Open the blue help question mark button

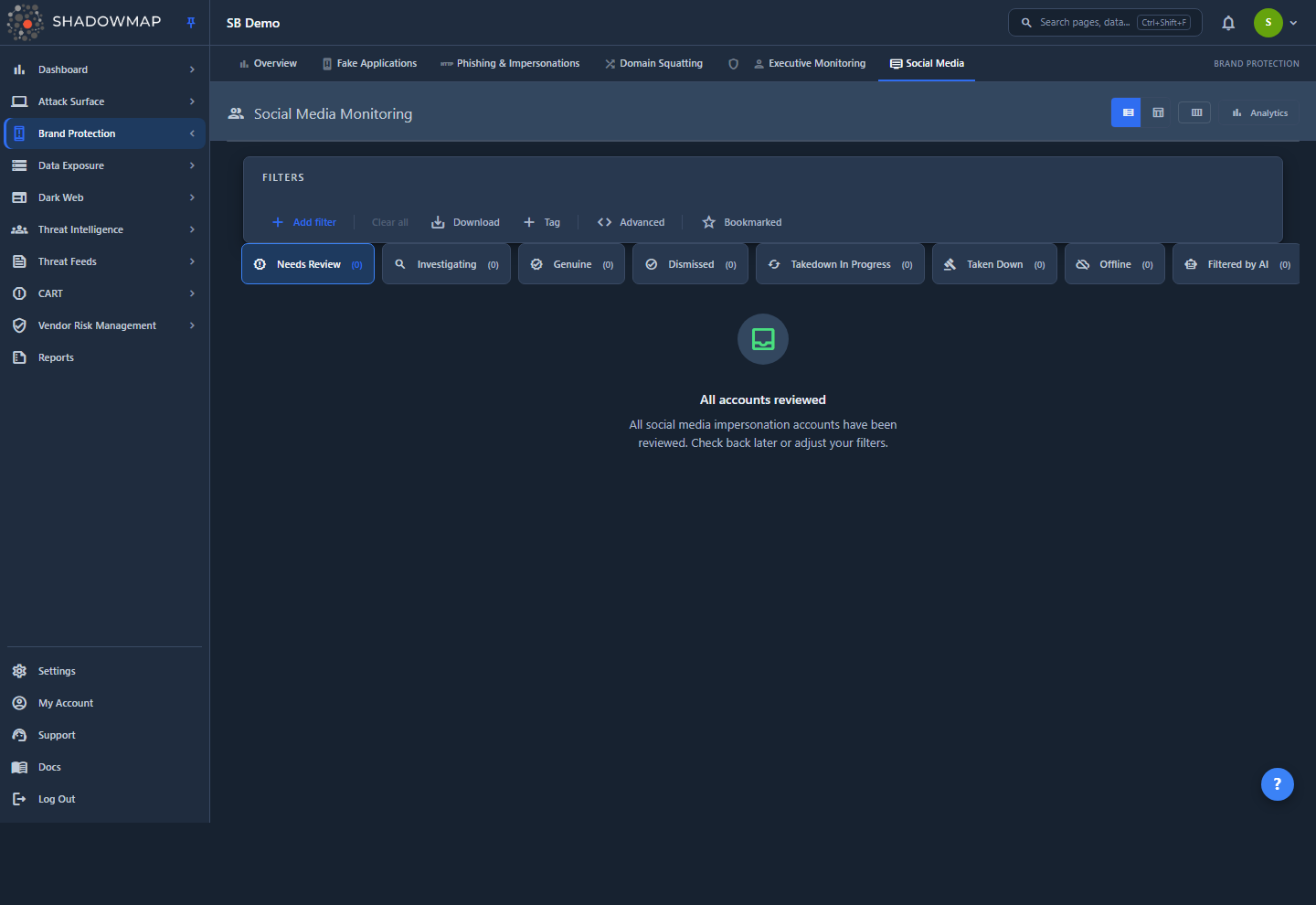pos(1277,783)
